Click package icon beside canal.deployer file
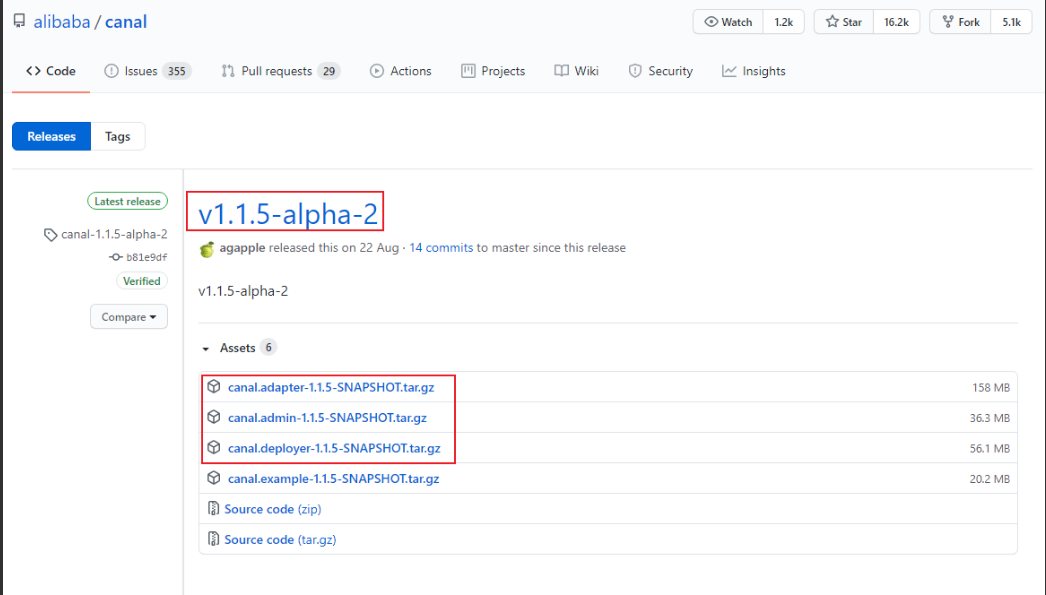The image size is (1046, 595). click(x=213, y=448)
